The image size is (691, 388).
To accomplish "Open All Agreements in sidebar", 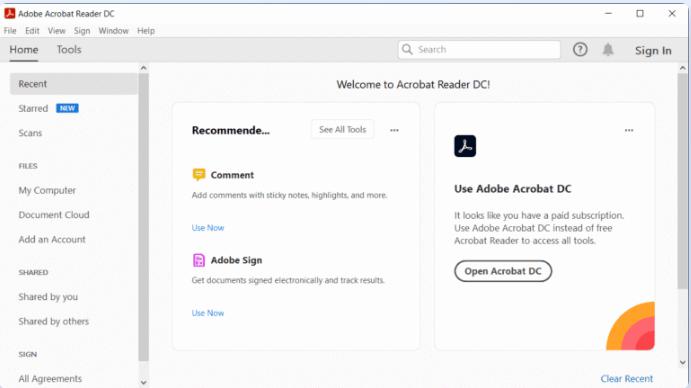I will tap(50, 379).
